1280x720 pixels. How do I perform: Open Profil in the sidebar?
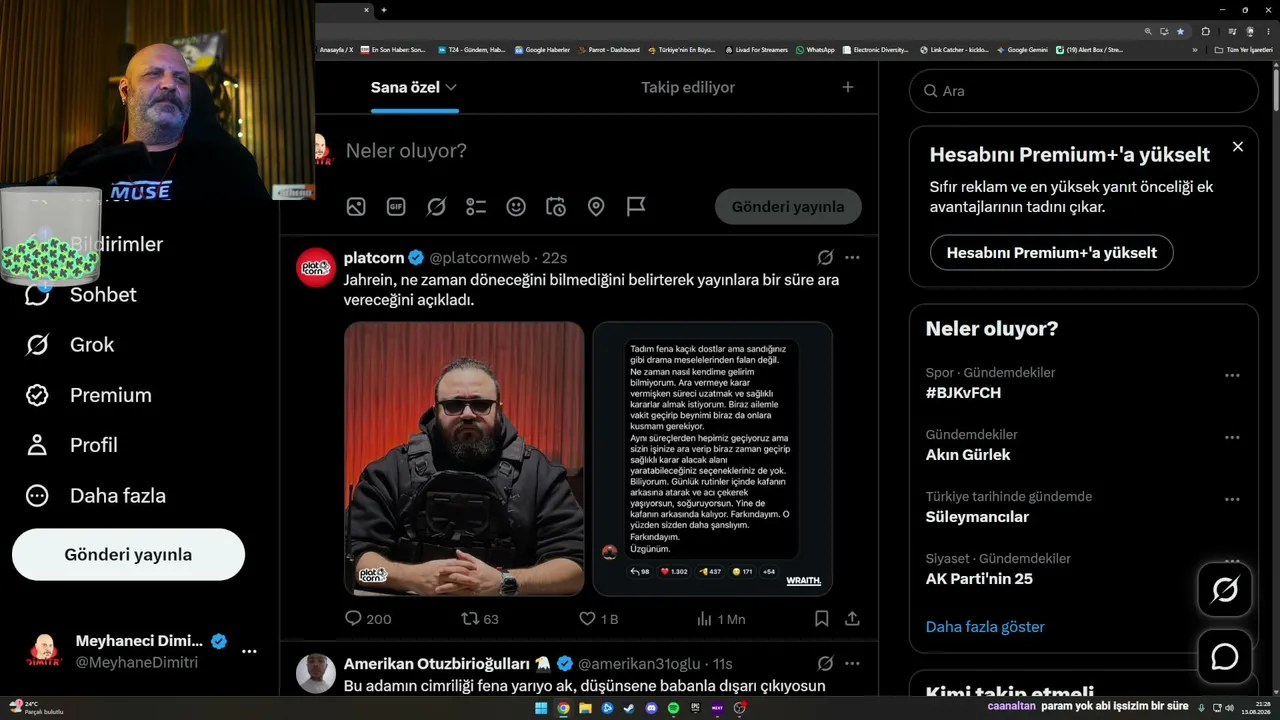72,445
